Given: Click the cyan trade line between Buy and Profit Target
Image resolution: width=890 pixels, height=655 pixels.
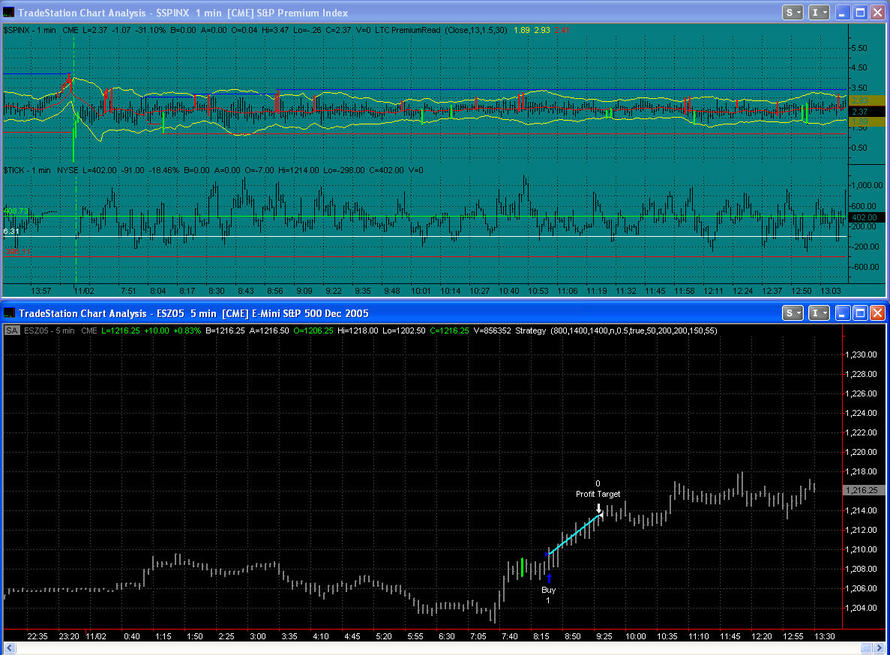Looking at the screenshot, I should coord(574,534).
